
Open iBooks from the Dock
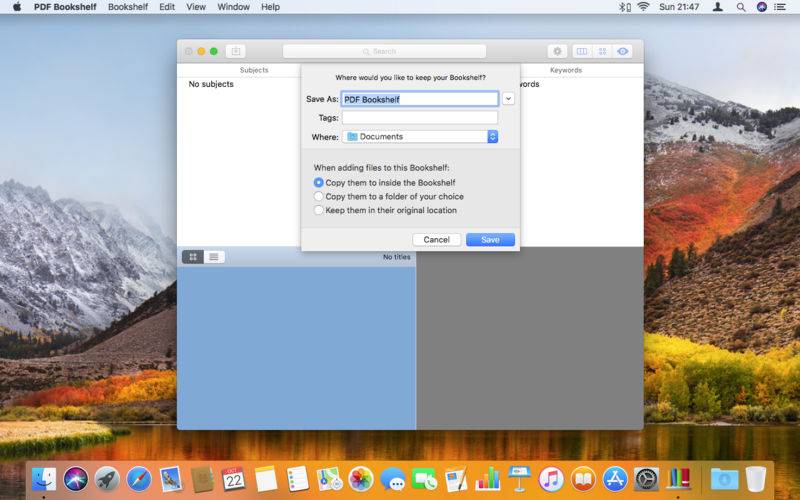[x=583, y=479]
